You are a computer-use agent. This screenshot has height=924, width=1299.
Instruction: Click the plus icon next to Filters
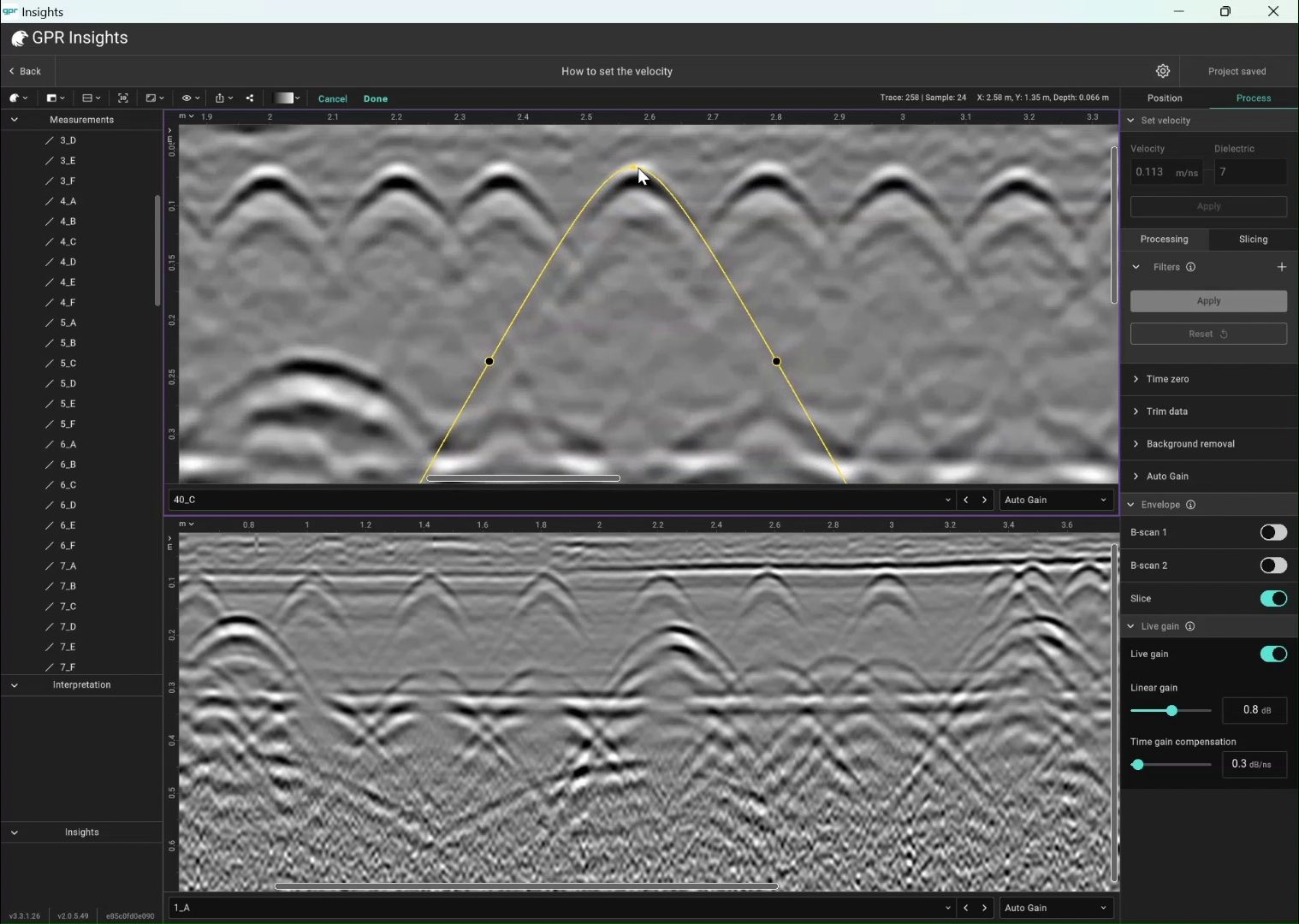[1282, 267]
